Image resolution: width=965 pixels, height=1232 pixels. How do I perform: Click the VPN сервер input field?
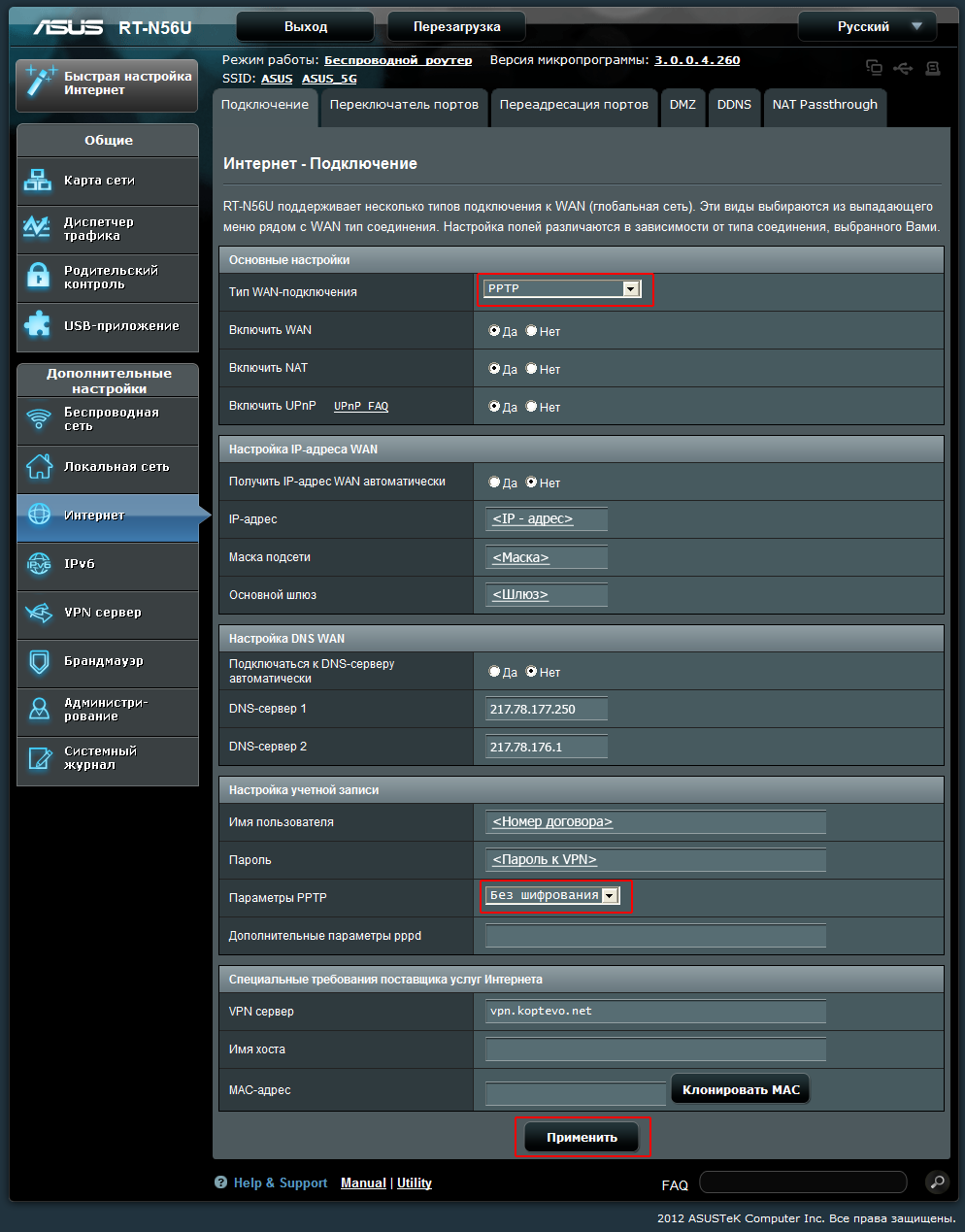[x=655, y=1012]
